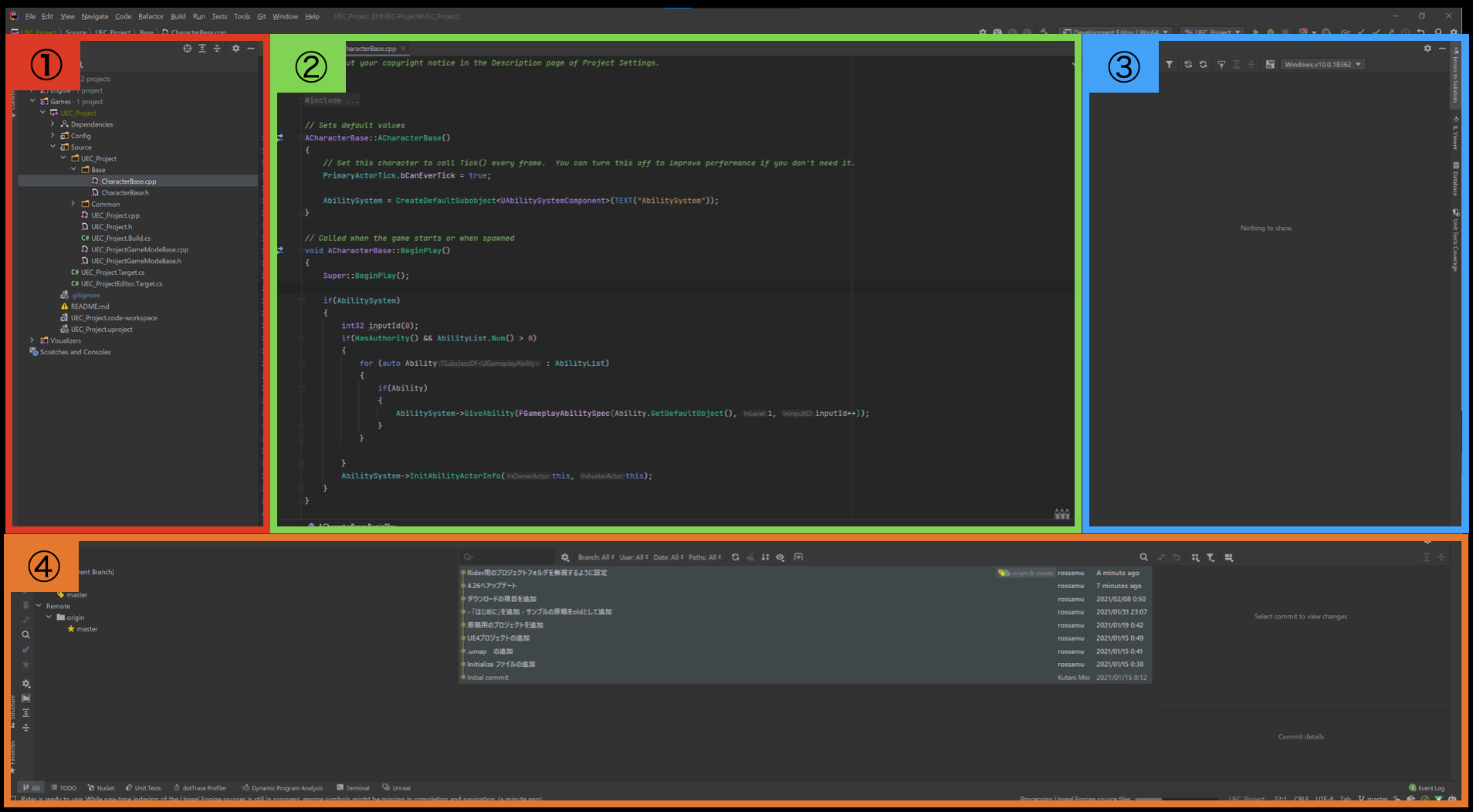The width and height of the screenshot is (1473, 812).
Task: Hide the right tool panel
Action: [1442, 48]
